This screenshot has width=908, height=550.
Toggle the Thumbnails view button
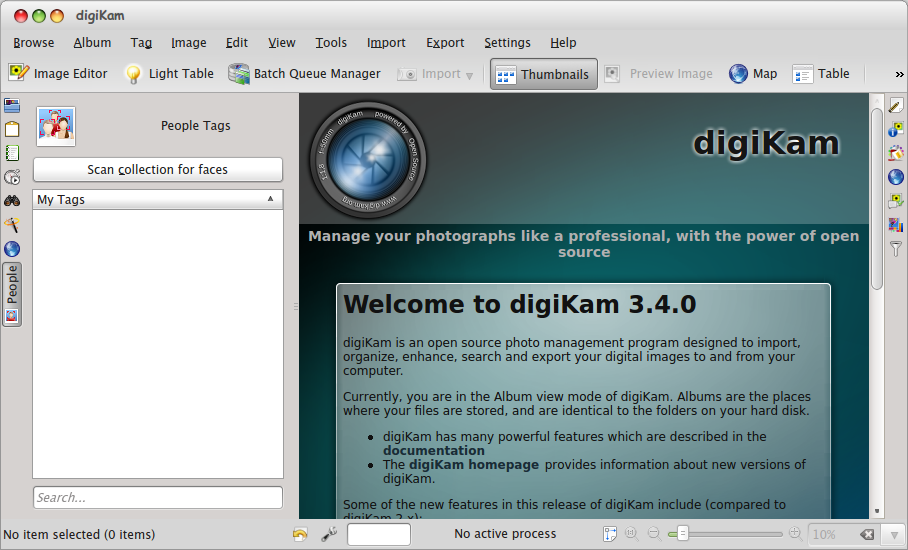[544, 74]
